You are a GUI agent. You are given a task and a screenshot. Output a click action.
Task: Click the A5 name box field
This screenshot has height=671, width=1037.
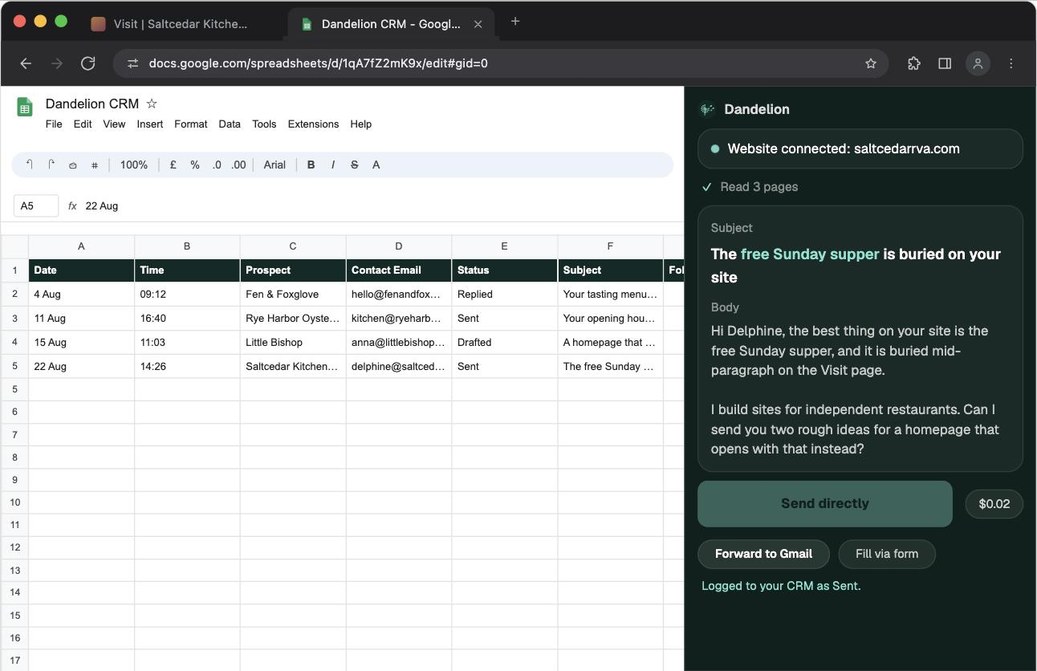click(36, 206)
